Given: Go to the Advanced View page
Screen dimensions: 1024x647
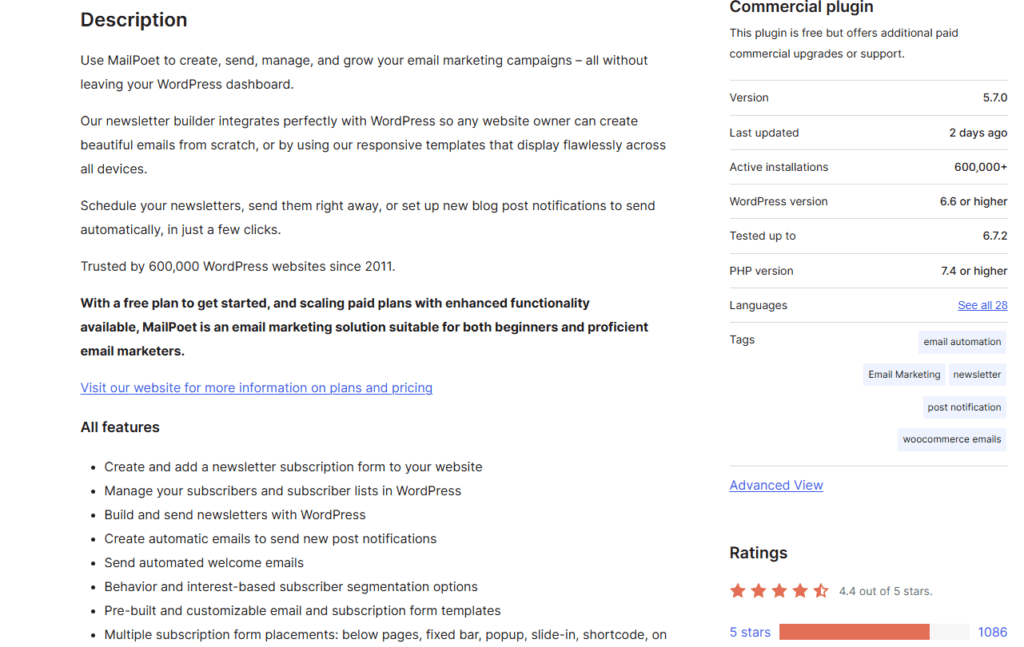Looking at the screenshot, I should 776,485.
